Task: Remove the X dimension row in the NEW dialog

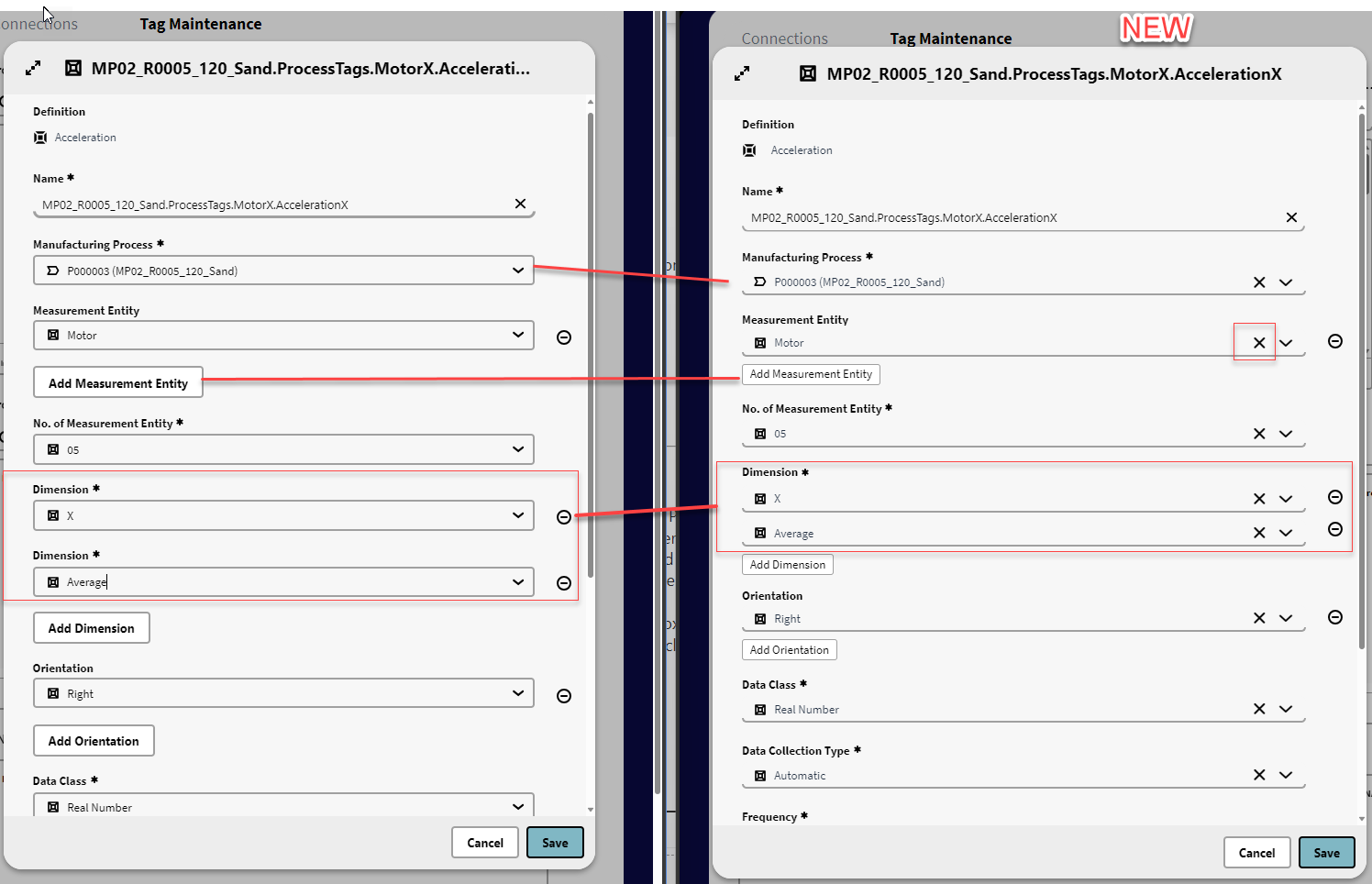Action: [x=1335, y=497]
